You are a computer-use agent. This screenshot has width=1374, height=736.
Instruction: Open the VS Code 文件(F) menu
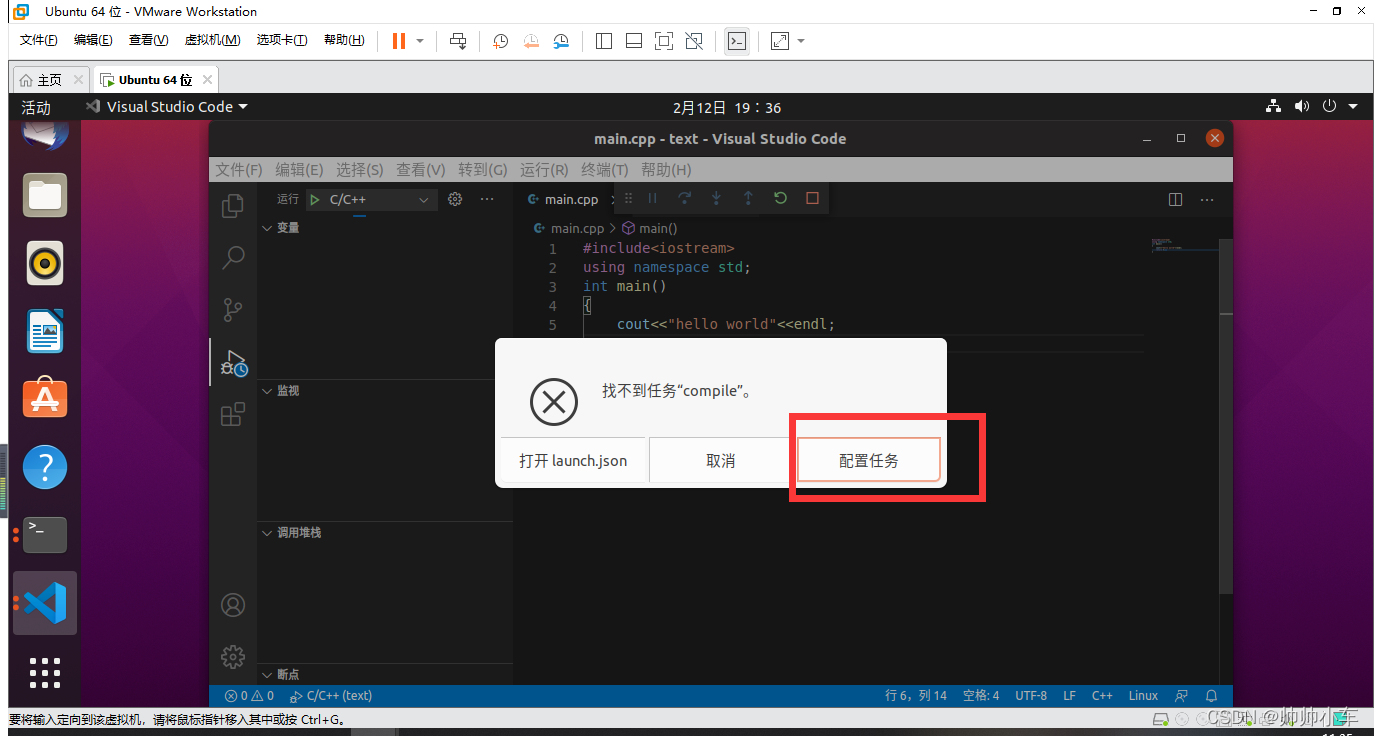coord(239,169)
